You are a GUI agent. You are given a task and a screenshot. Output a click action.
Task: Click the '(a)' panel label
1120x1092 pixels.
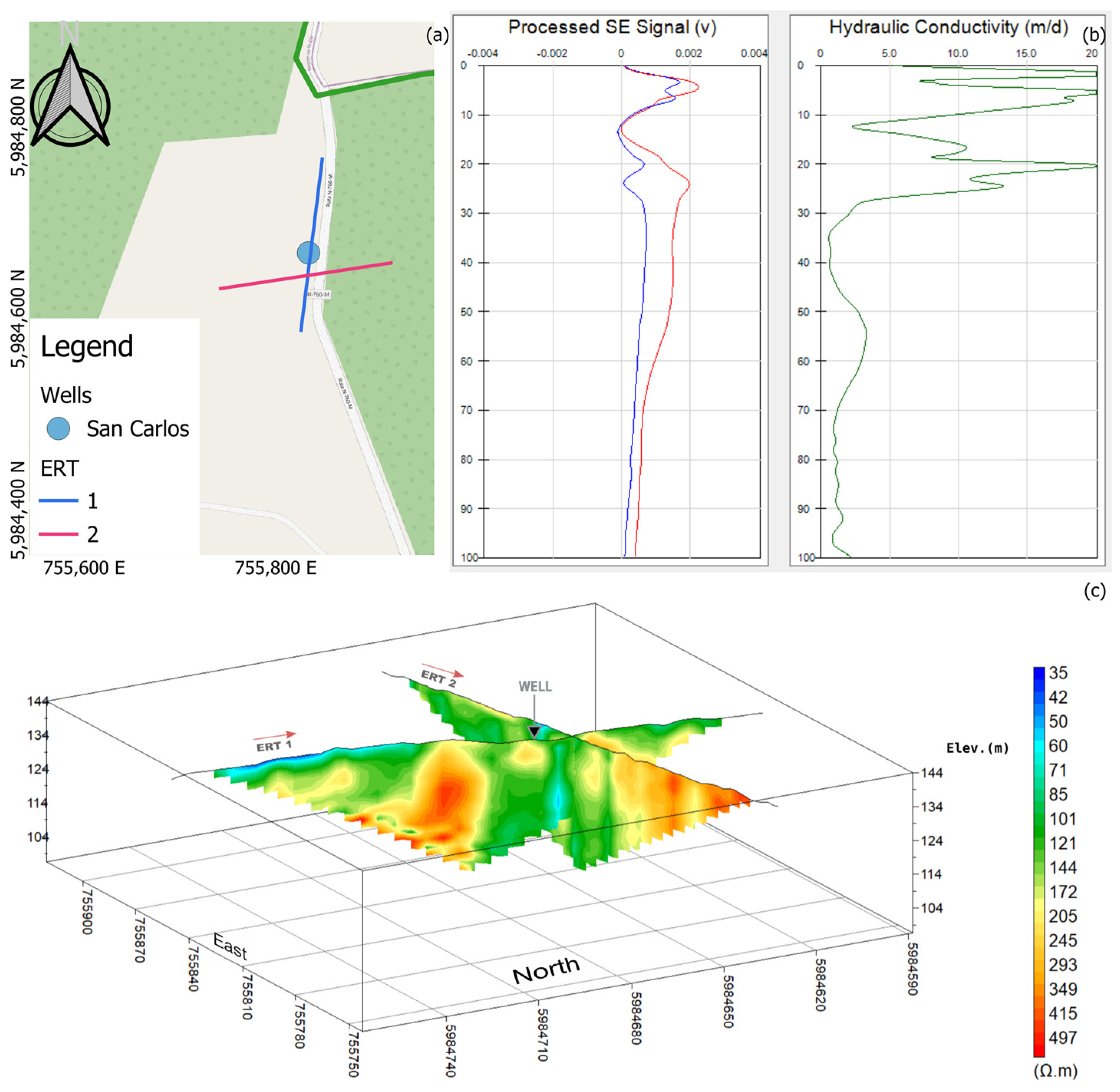(437, 36)
